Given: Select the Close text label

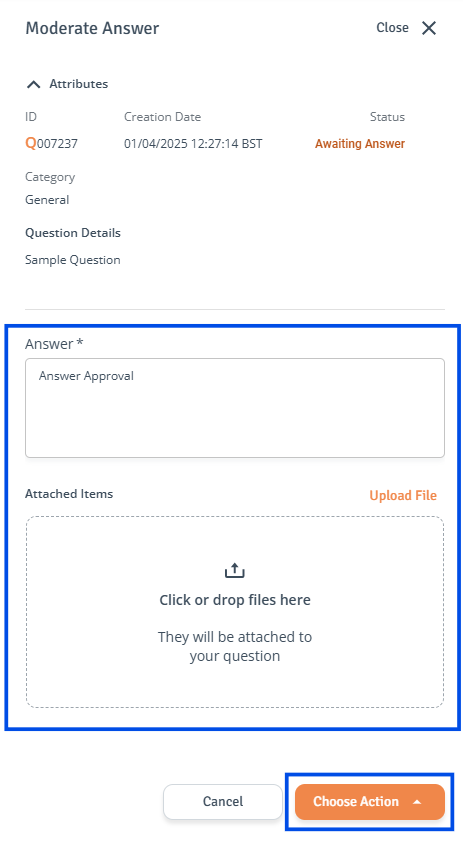Looking at the screenshot, I should coord(392,27).
